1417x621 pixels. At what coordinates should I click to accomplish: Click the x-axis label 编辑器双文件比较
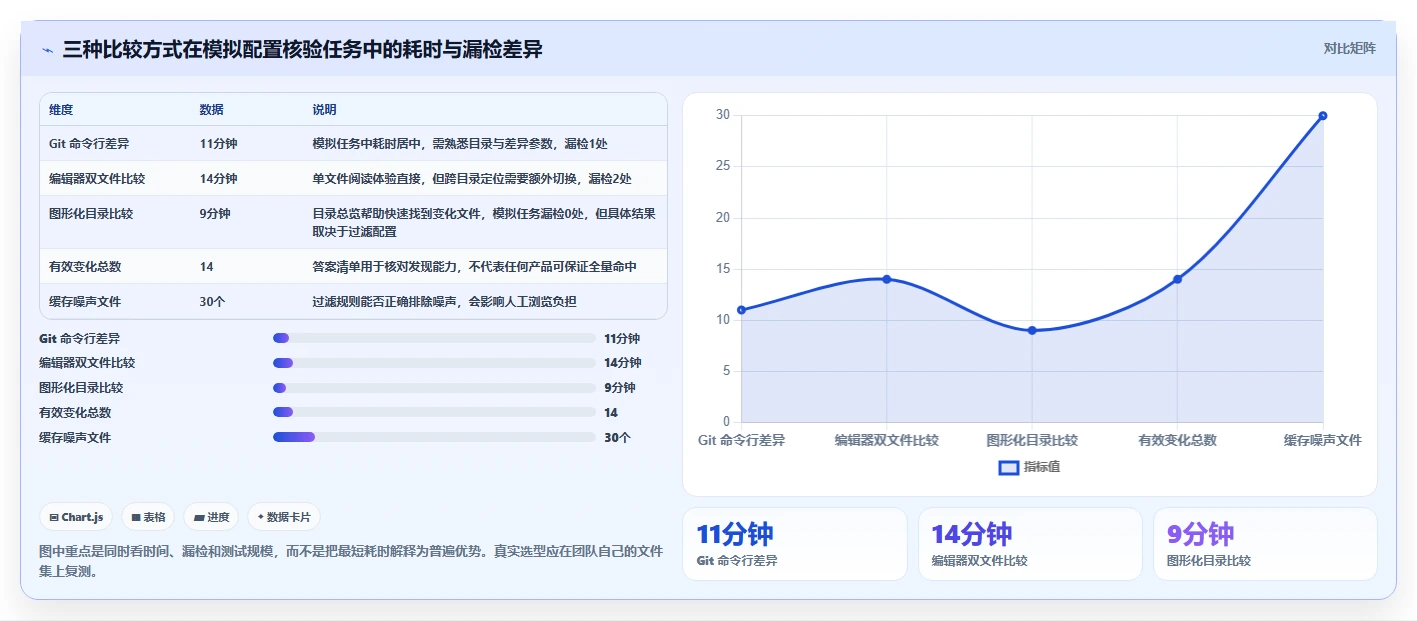click(x=887, y=440)
